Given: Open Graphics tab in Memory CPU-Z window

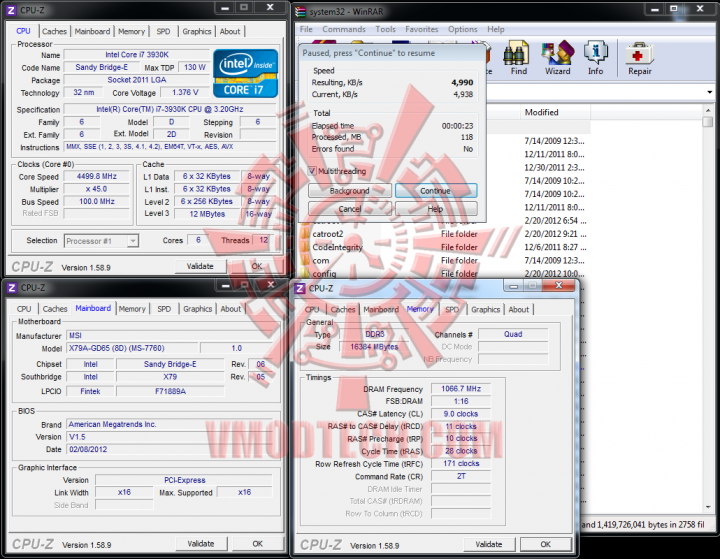Looking at the screenshot, I should [485, 309].
